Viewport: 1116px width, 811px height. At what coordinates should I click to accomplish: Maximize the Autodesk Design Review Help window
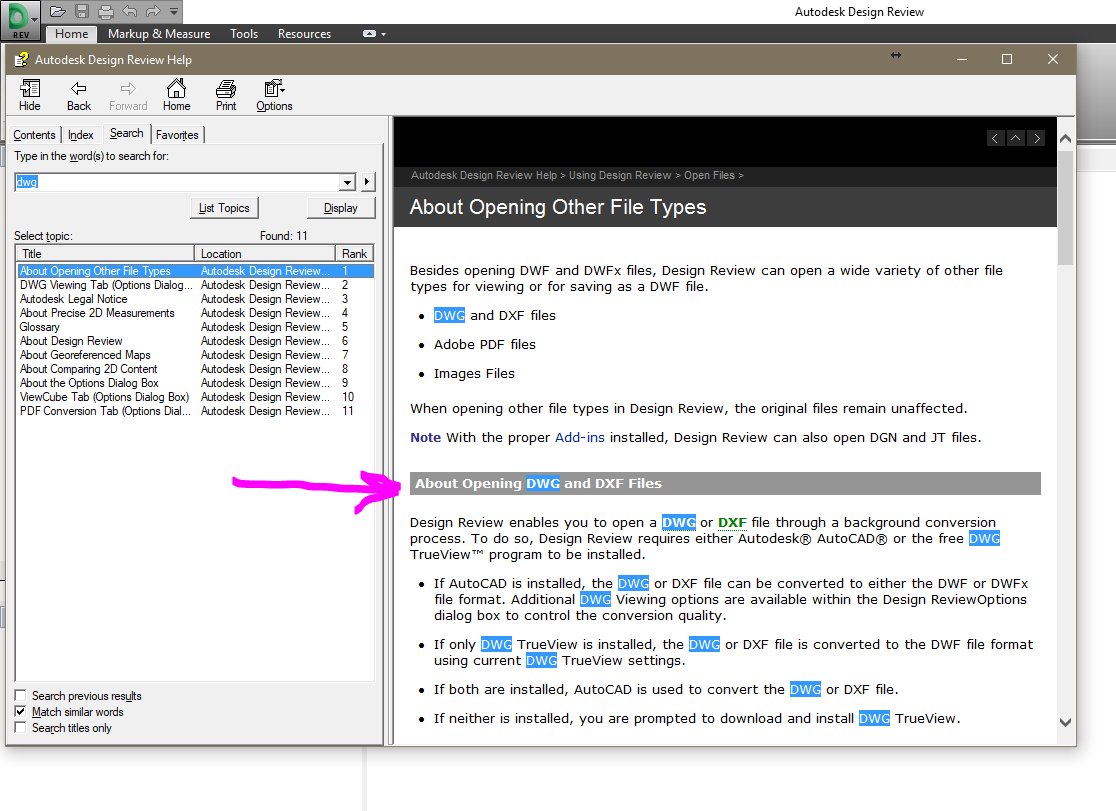[x=1006, y=59]
